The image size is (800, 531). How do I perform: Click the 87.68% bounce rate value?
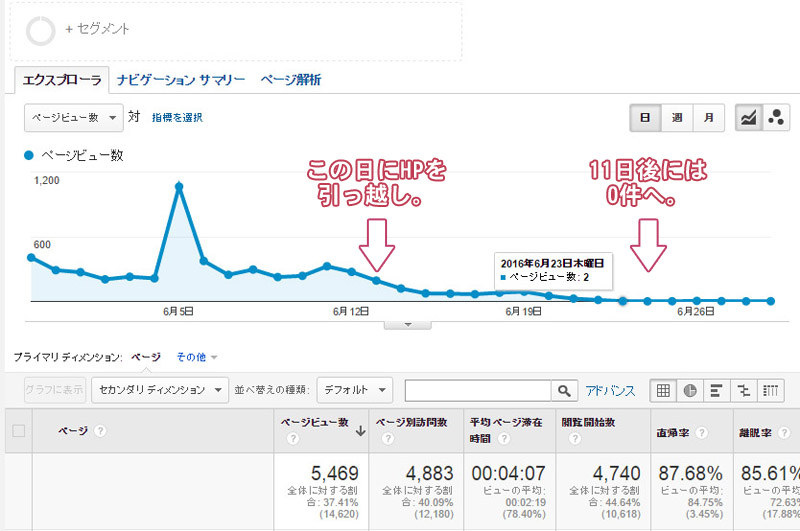[690, 473]
